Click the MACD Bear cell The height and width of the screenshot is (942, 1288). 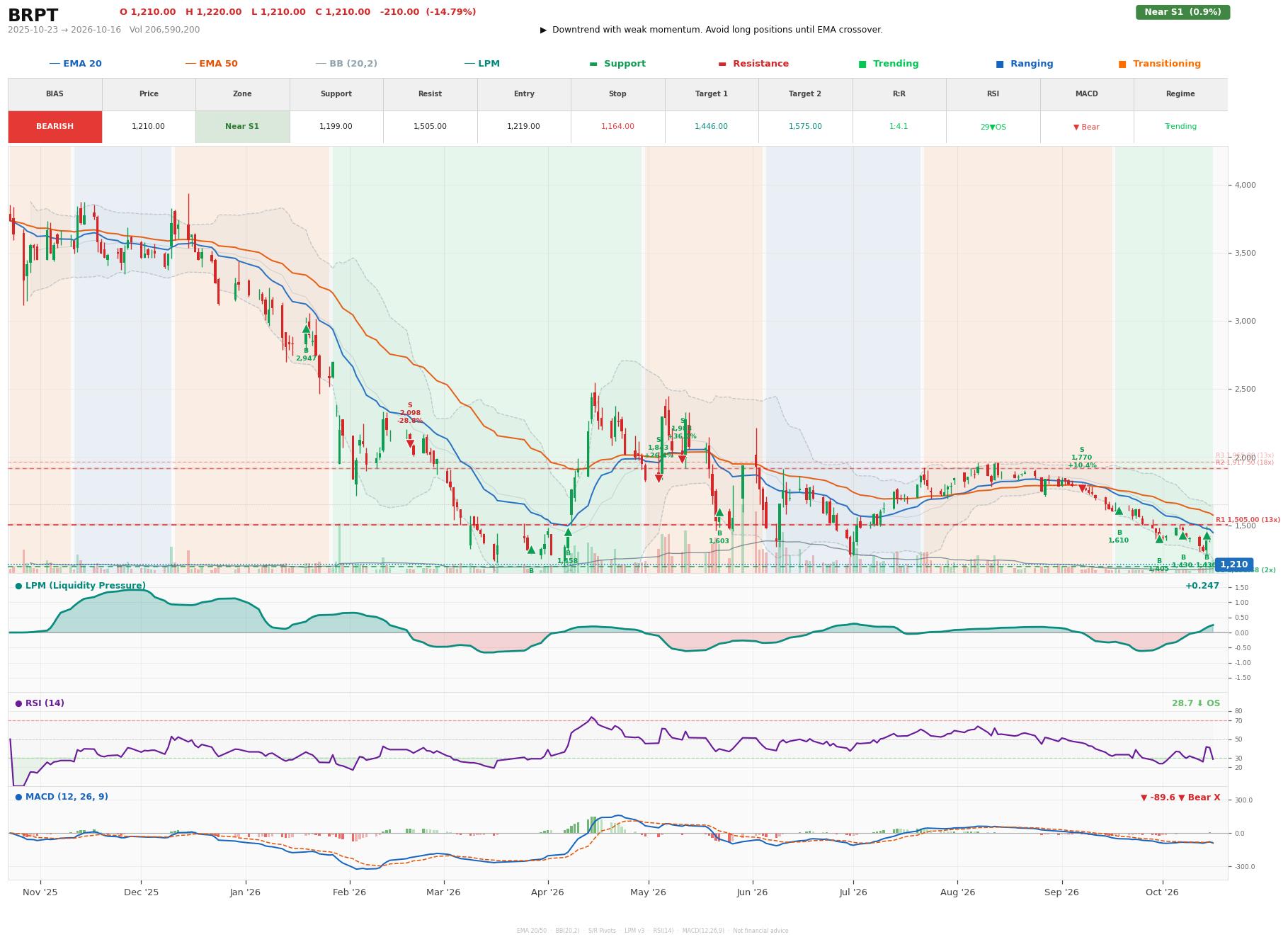coord(1086,127)
